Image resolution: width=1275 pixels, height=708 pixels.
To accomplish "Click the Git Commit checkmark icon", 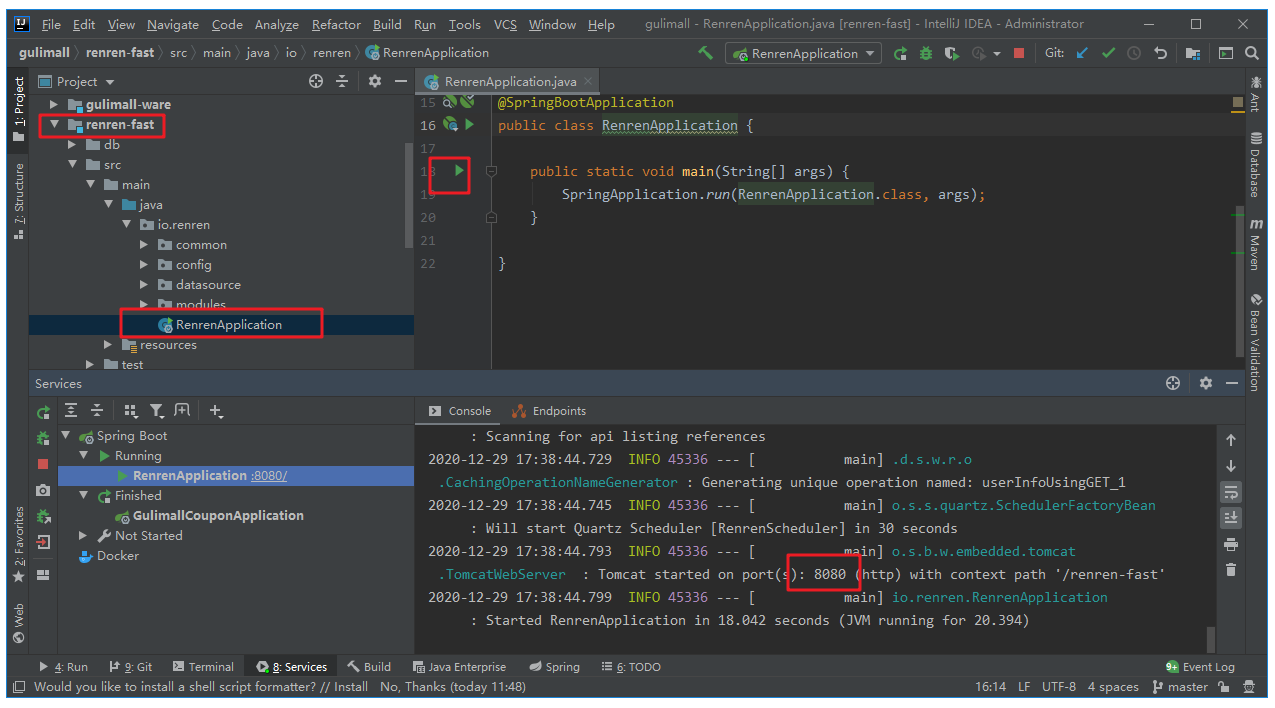I will (1108, 53).
